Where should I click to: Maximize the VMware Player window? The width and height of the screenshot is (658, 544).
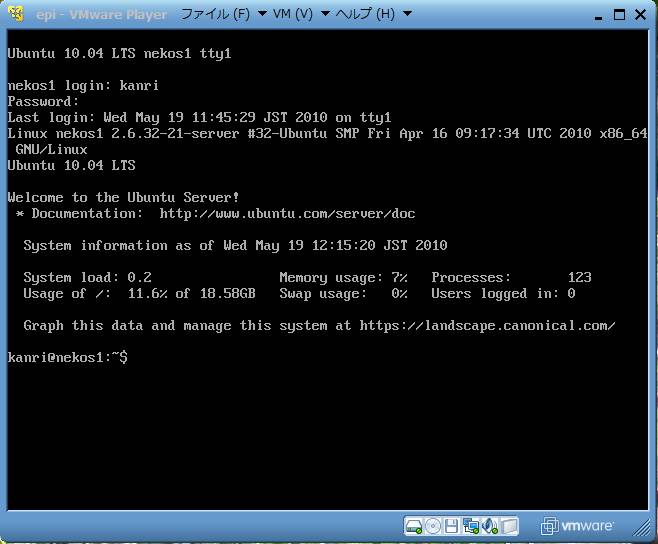coord(619,14)
